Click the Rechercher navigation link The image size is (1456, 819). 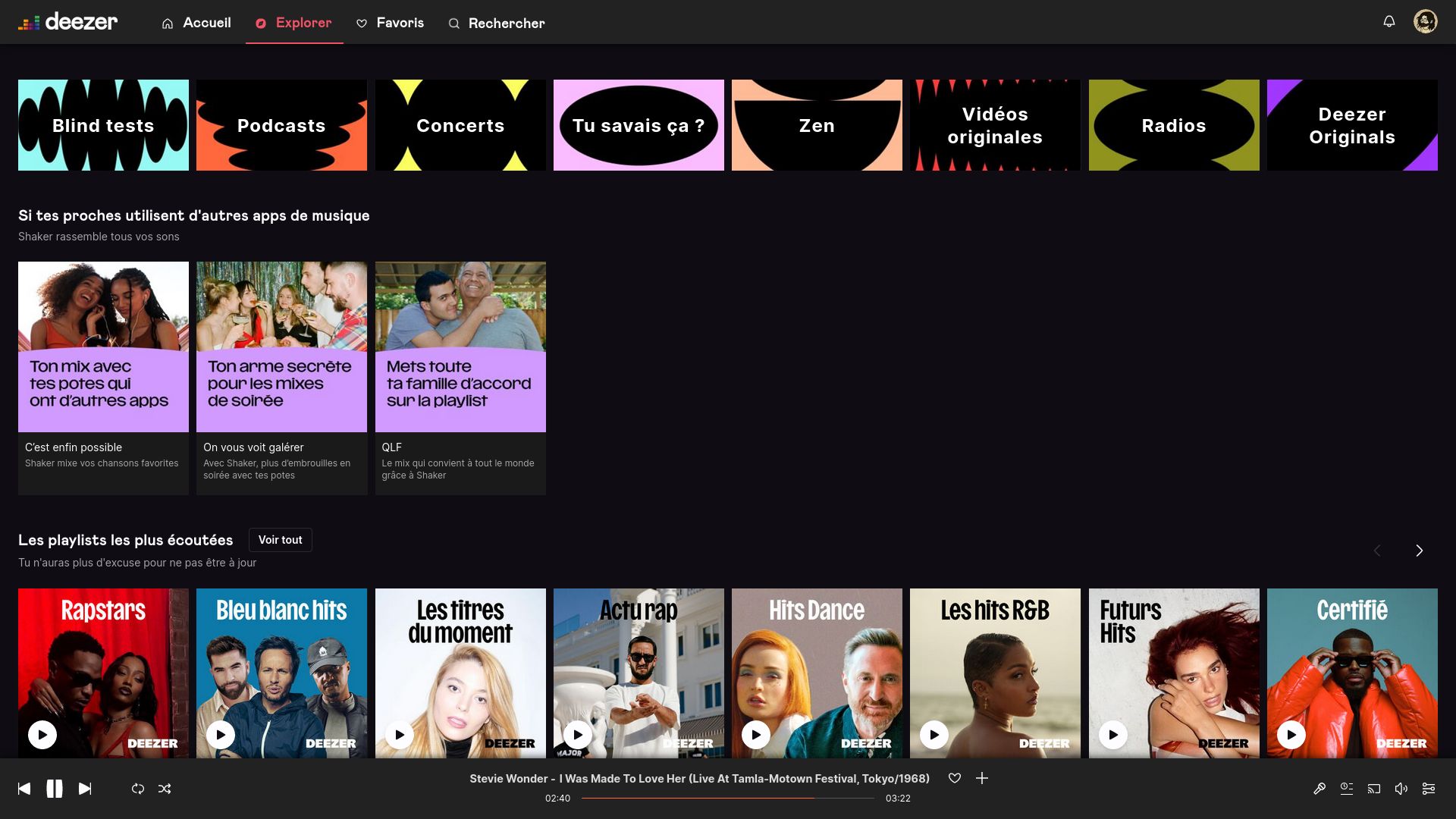point(497,22)
